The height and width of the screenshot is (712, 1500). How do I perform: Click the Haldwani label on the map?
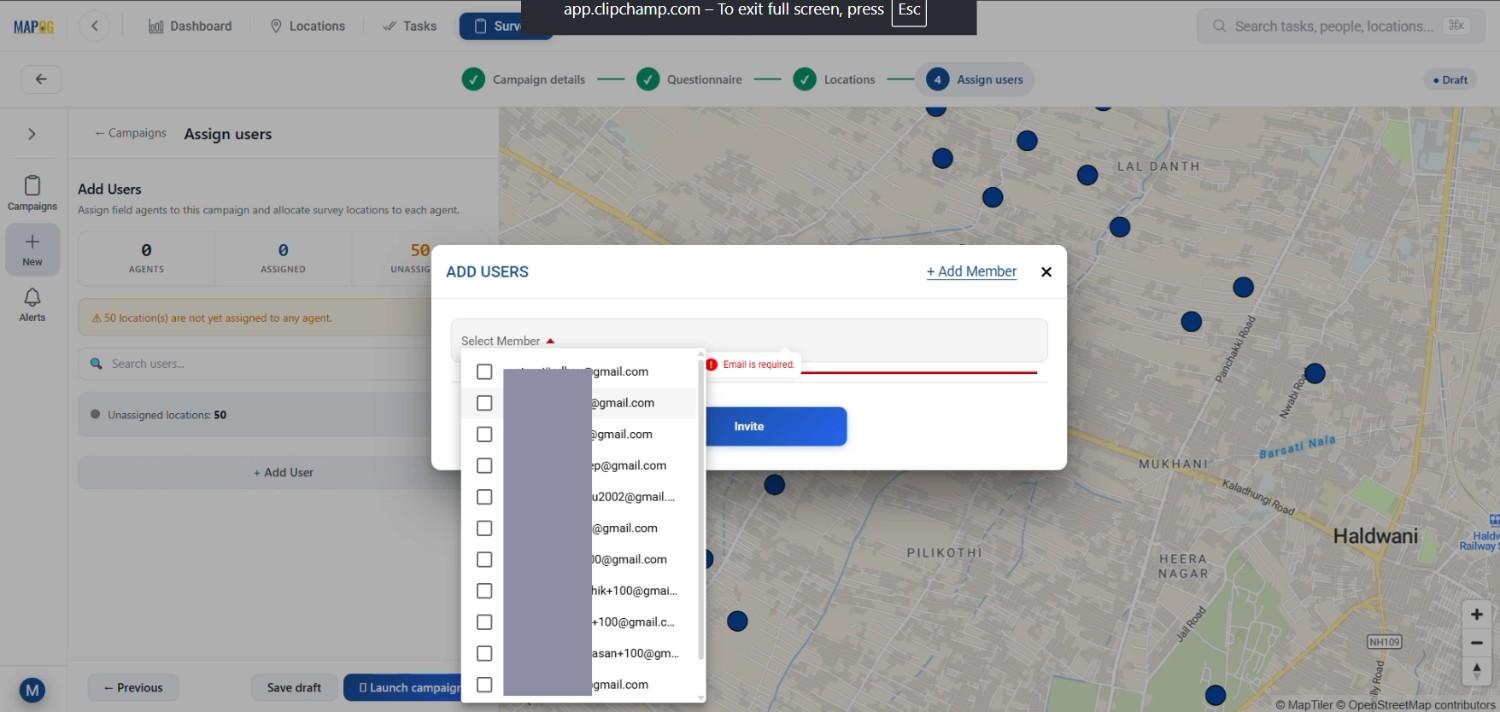pyautogui.click(x=1375, y=536)
